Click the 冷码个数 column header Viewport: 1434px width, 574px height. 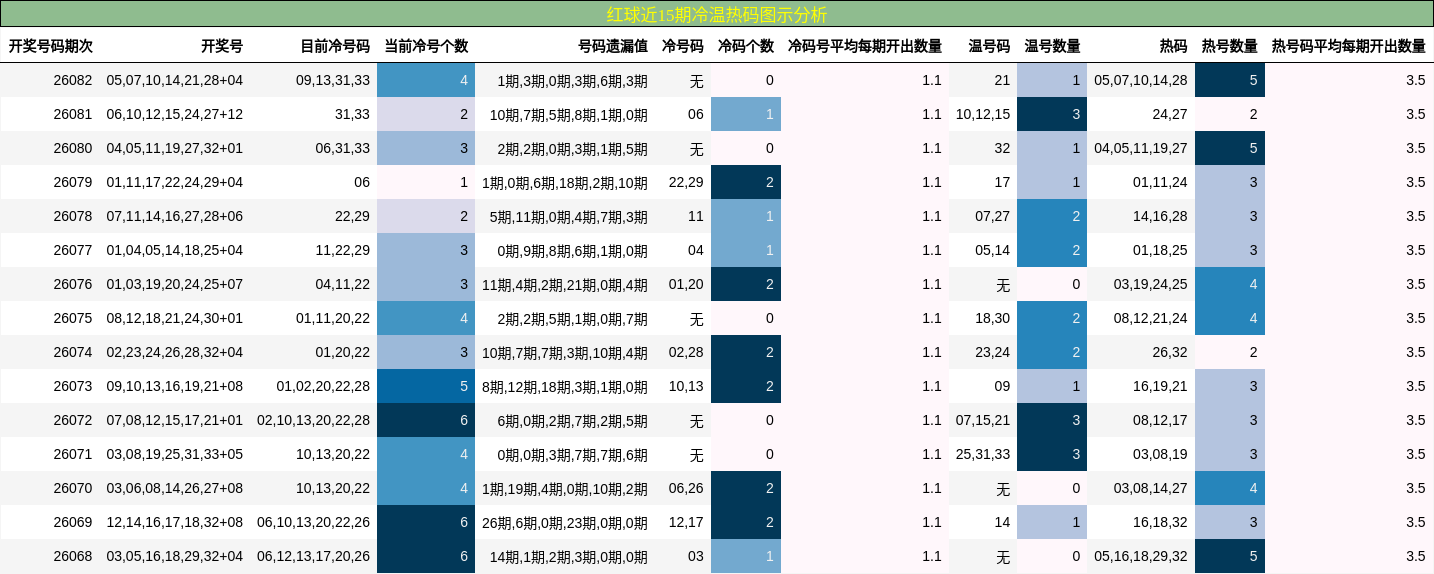(x=746, y=46)
